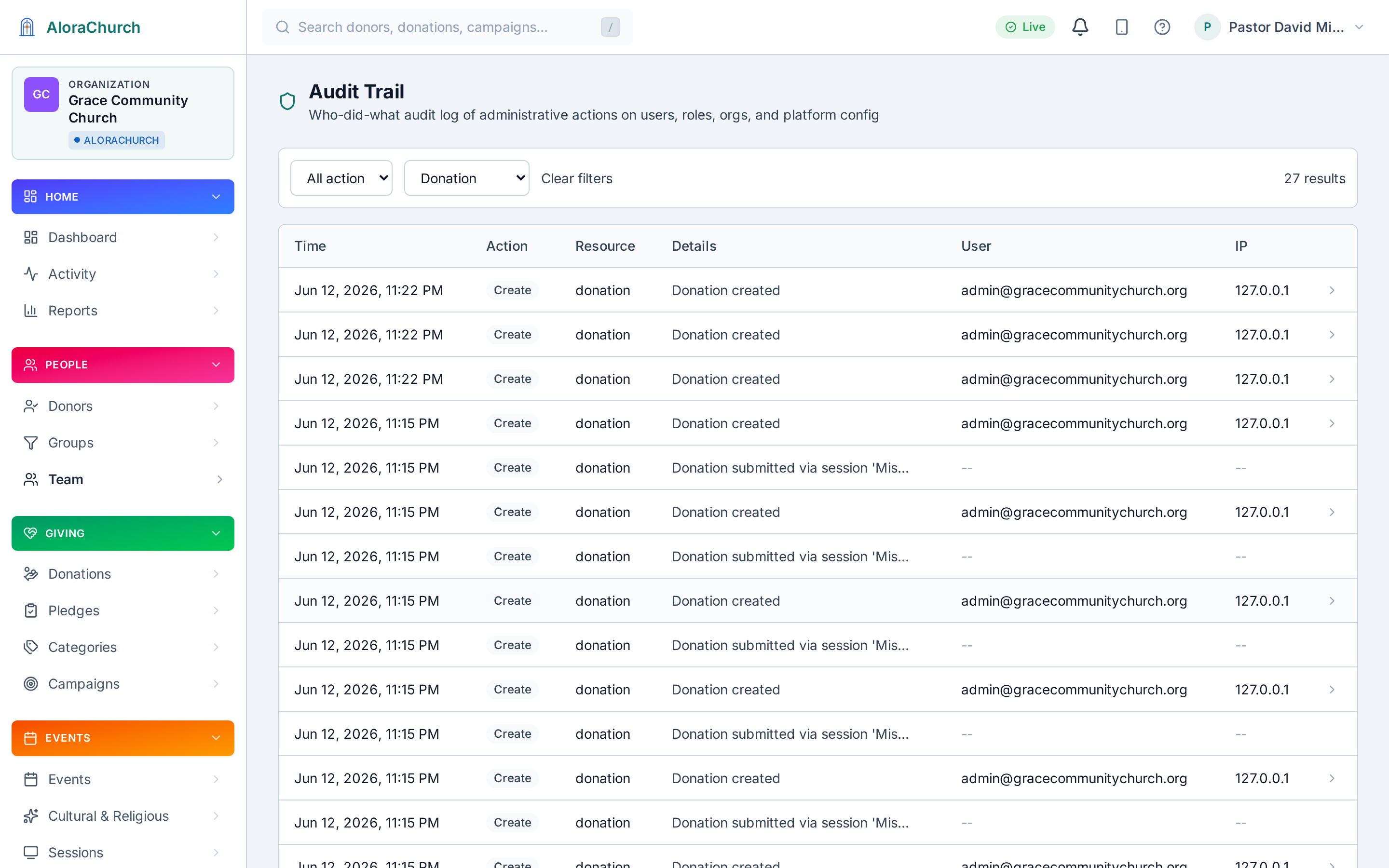Viewport: 1389px width, 868px height.
Task: Click the slash shortcut key badge
Action: 610,27
